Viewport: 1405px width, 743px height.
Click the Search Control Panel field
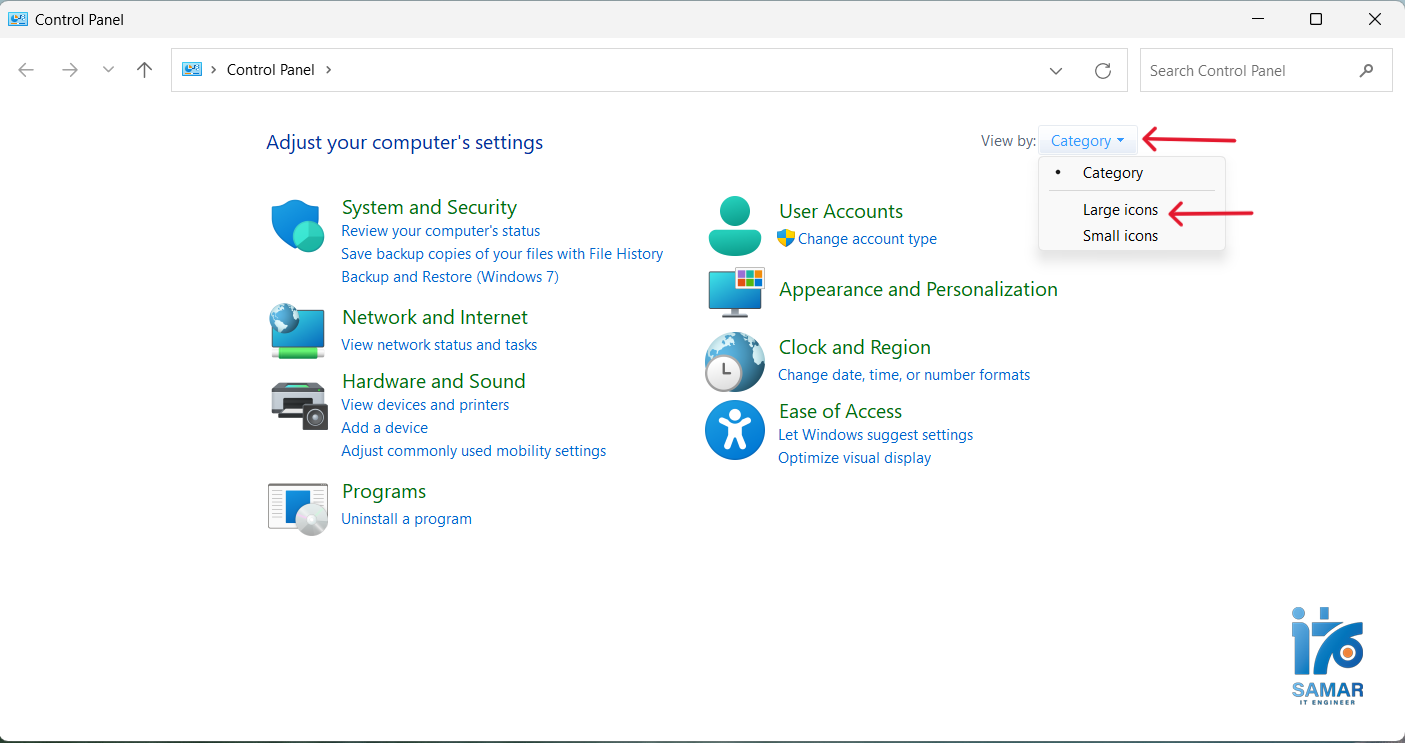1250,71
